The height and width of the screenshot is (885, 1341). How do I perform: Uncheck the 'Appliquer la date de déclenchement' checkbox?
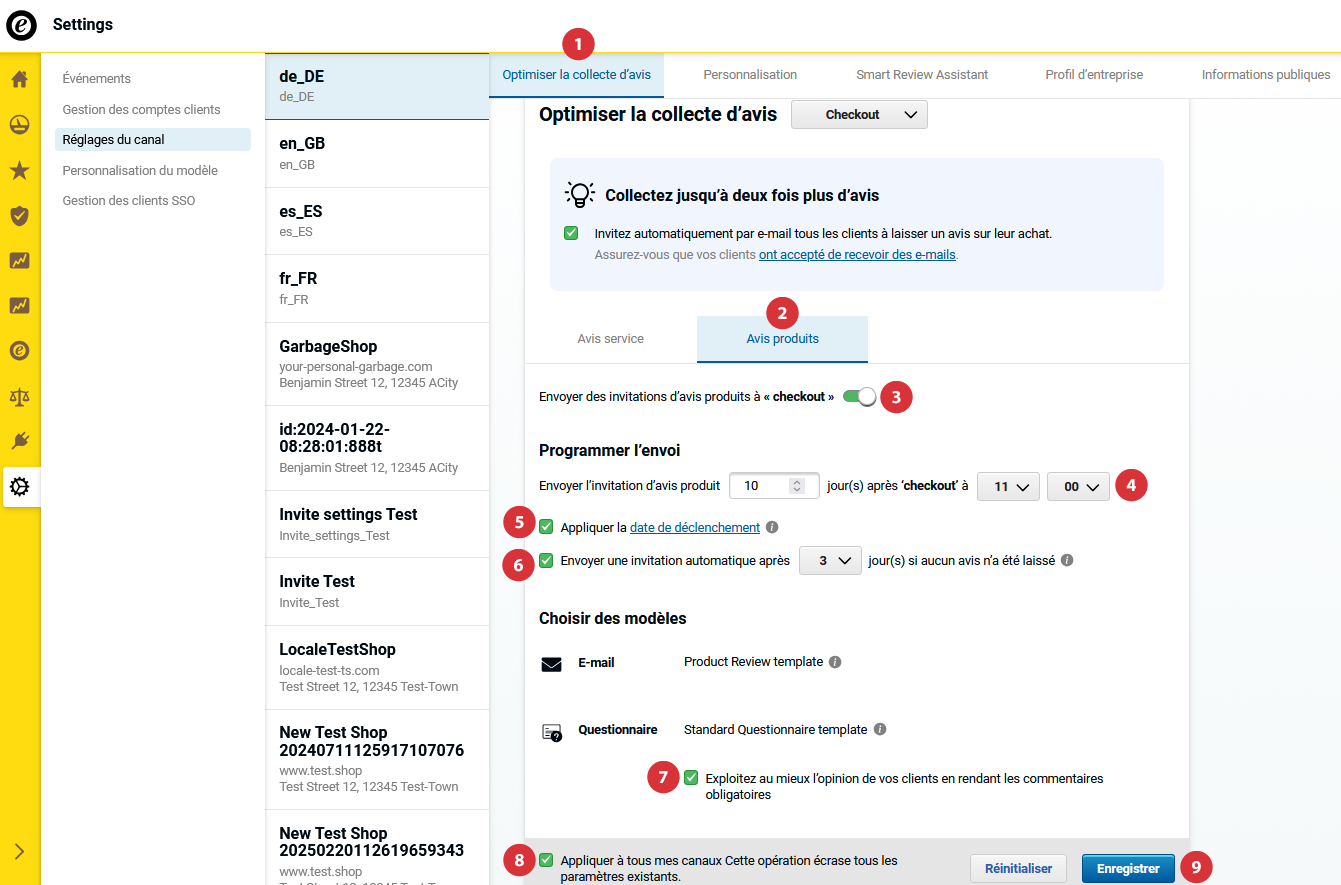click(546, 527)
